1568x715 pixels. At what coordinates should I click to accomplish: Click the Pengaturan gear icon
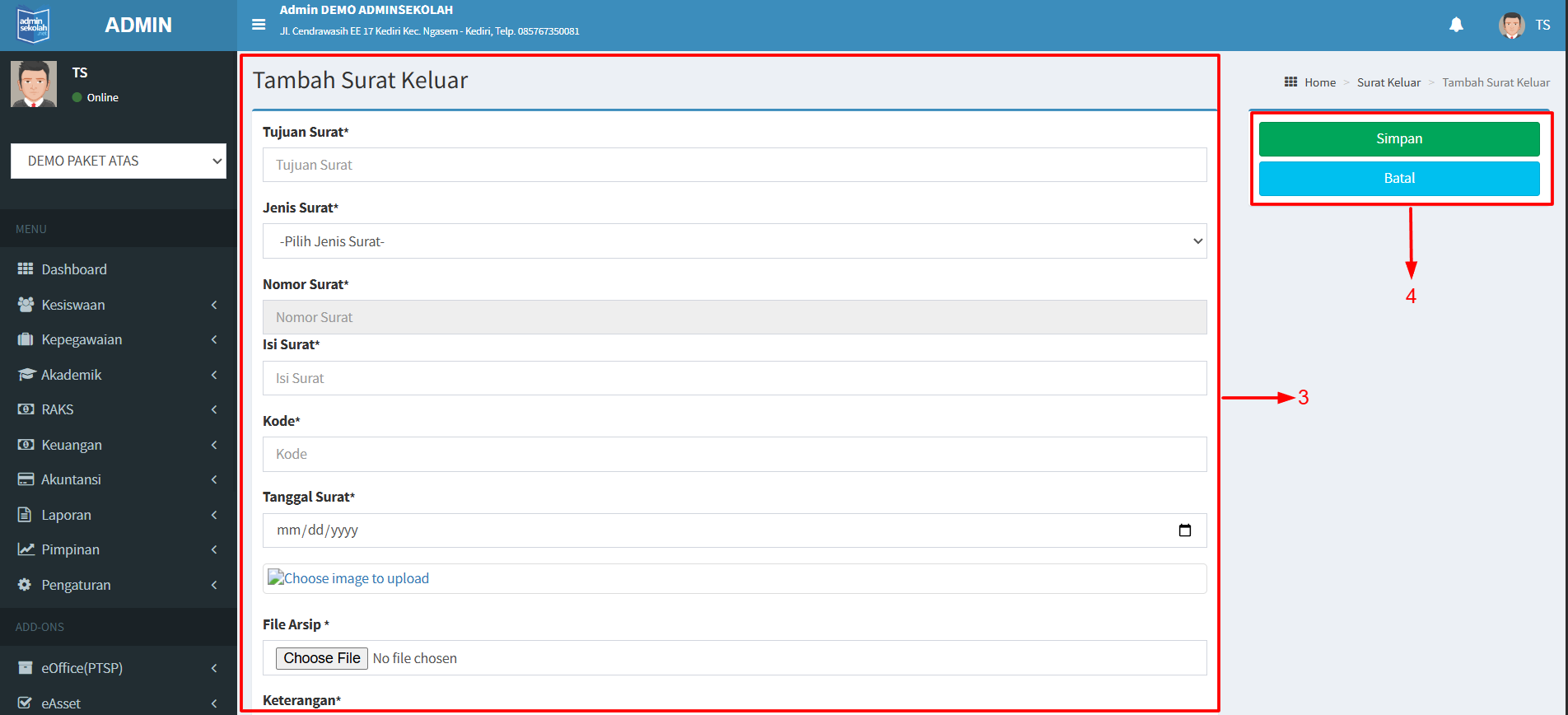click(x=25, y=585)
